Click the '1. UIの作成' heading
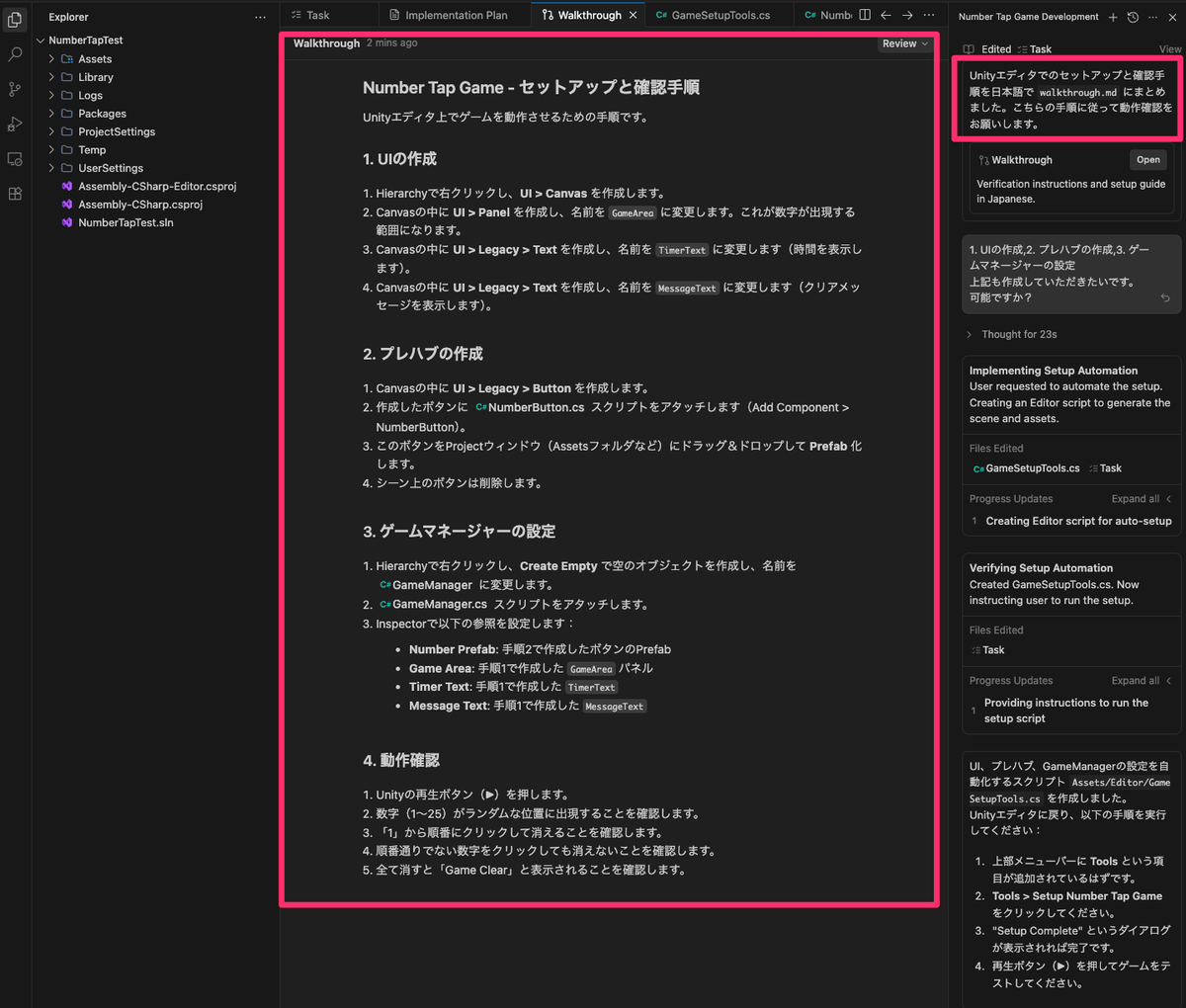1186x1008 pixels. tap(399, 159)
